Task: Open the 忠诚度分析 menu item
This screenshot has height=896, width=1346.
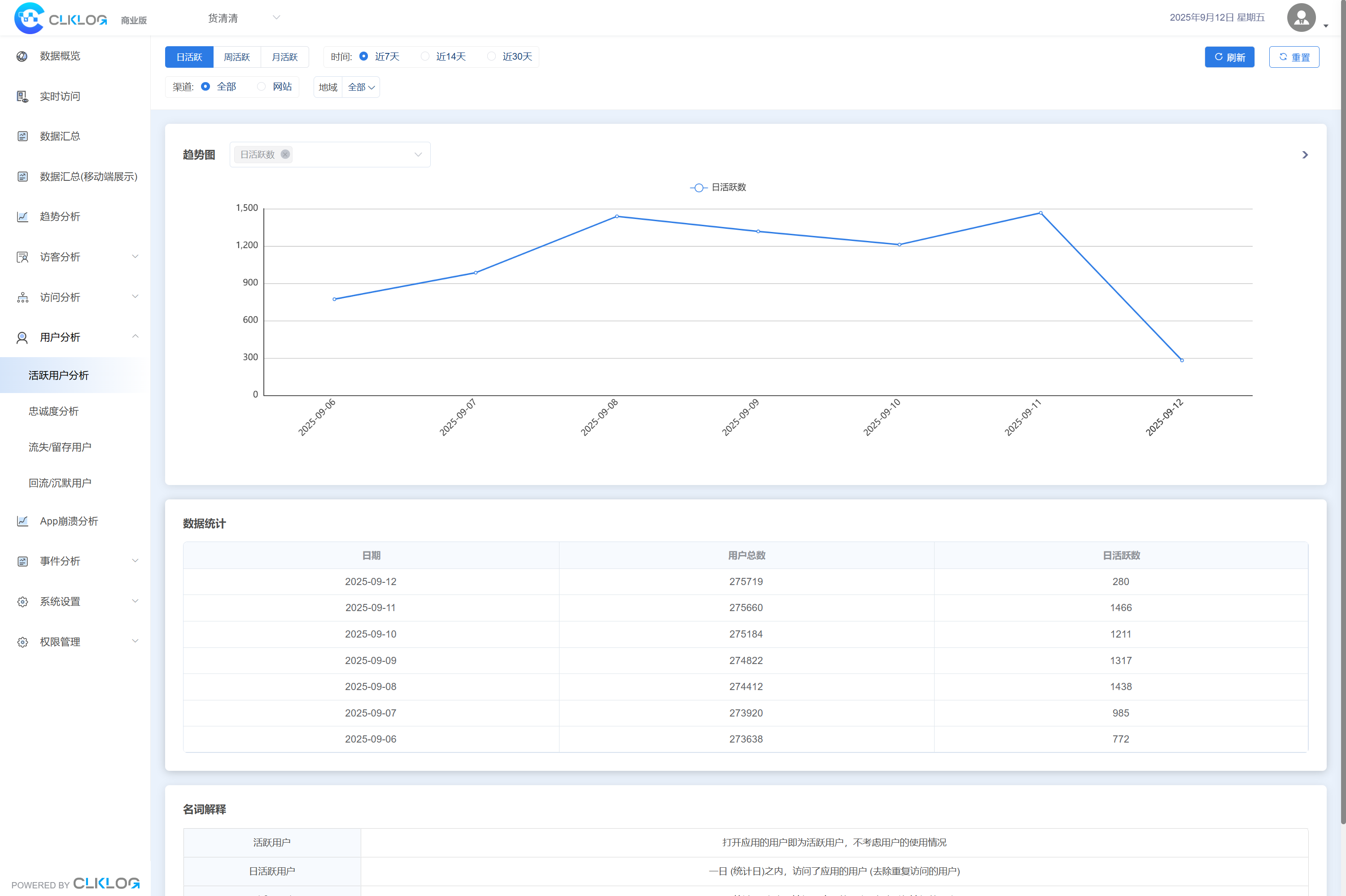Action: coord(54,411)
